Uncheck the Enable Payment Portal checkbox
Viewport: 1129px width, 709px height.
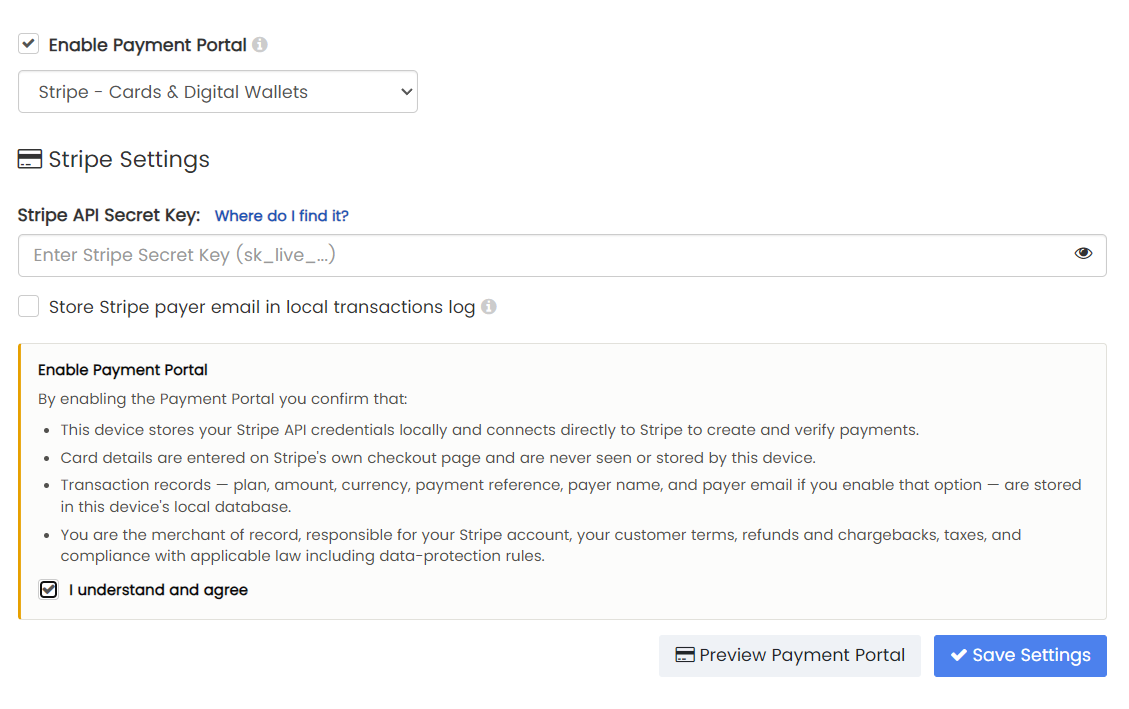tap(29, 44)
